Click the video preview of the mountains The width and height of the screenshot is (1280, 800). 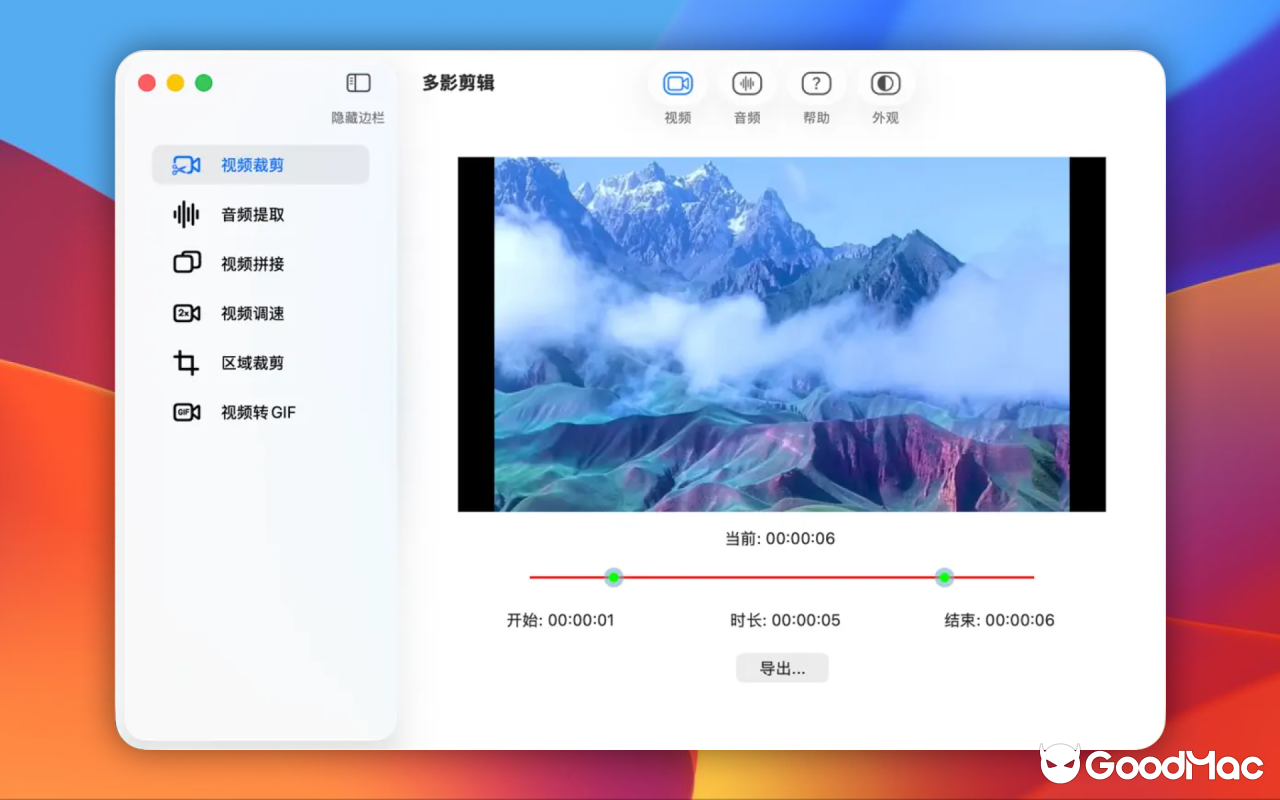pyautogui.click(x=782, y=333)
